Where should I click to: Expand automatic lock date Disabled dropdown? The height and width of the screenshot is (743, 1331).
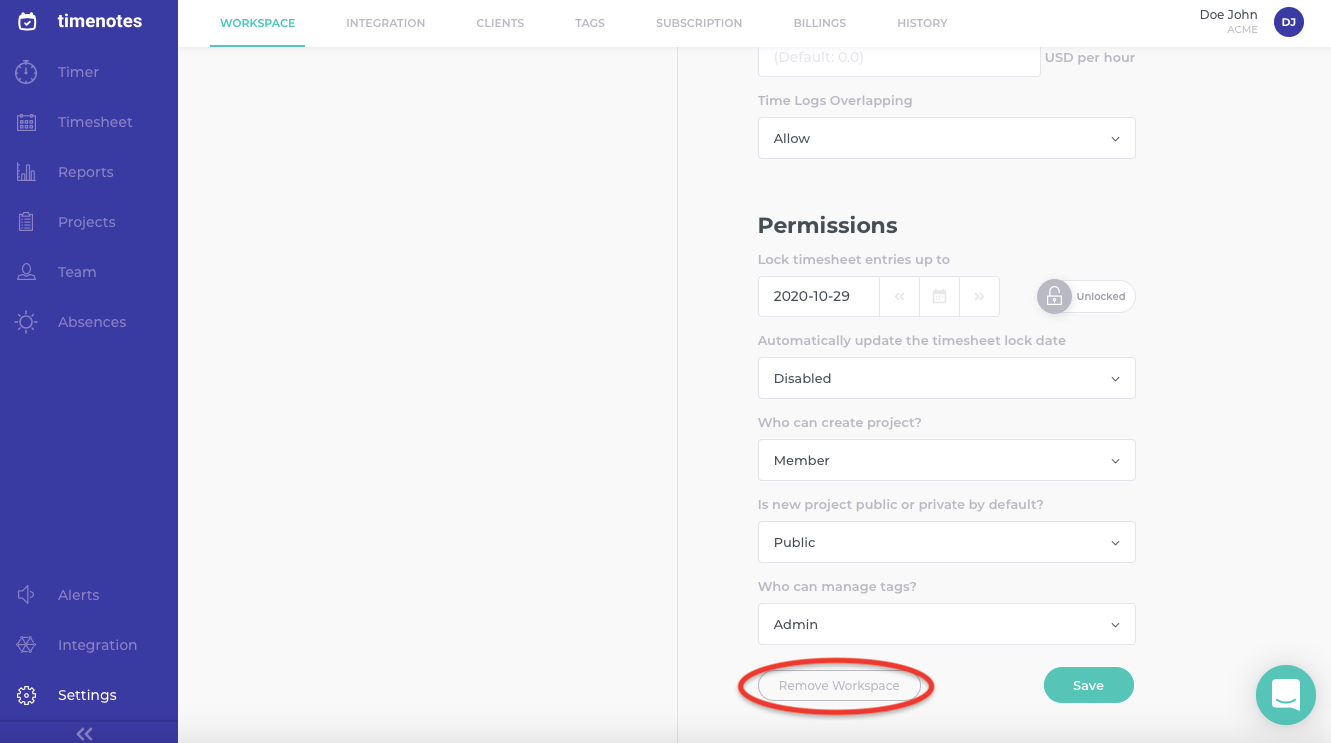pyautogui.click(x=947, y=378)
